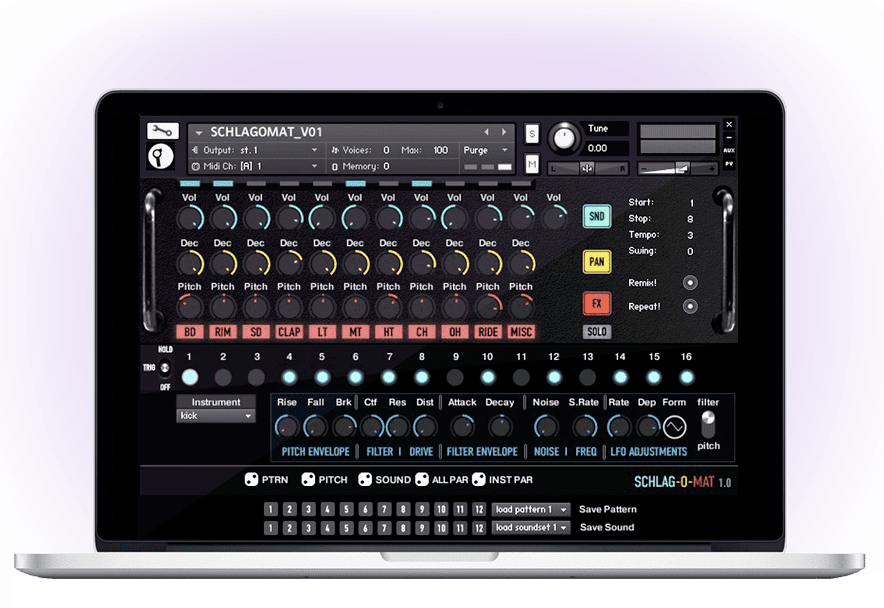Toggle step 1 in the sequencer row
Screen dimensions: 884x608
point(190,377)
